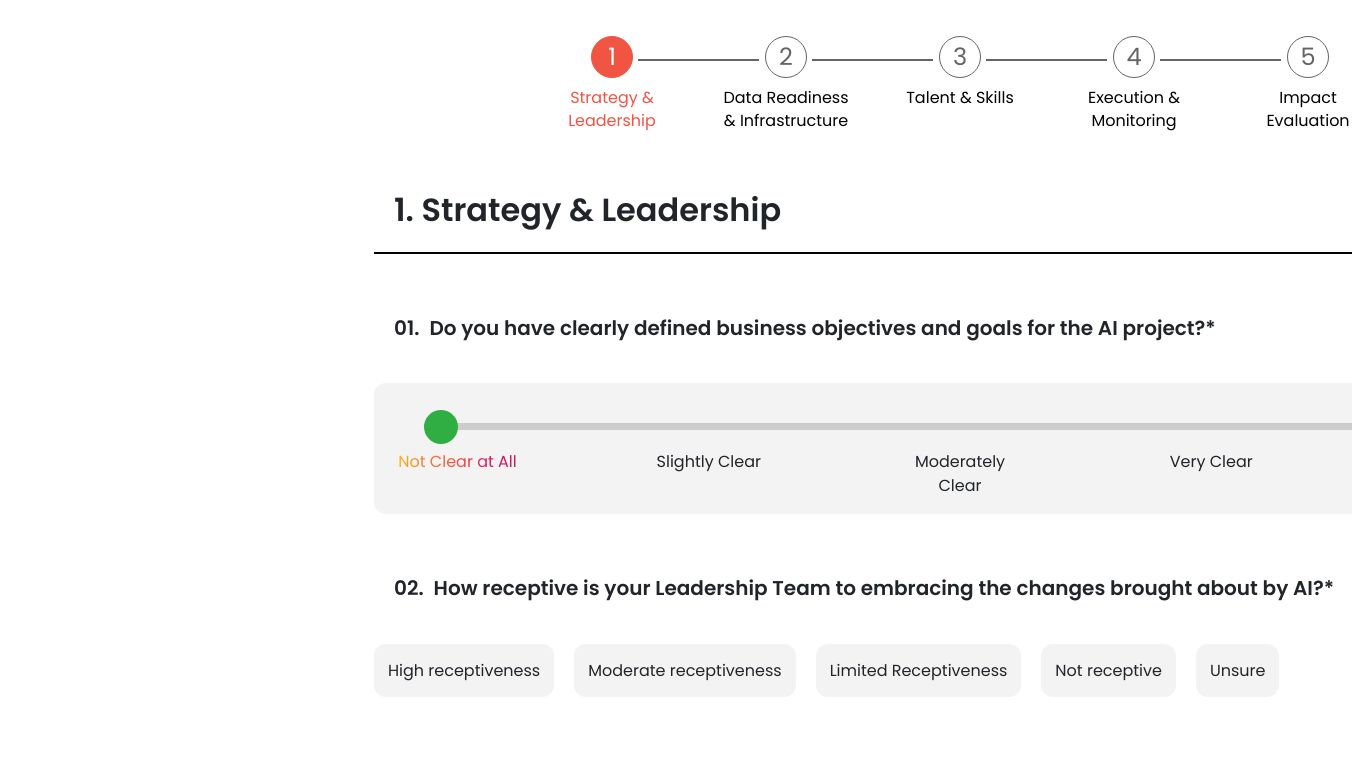Jump to step 4 circle
1352x760 pixels.
click(1134, 57)
